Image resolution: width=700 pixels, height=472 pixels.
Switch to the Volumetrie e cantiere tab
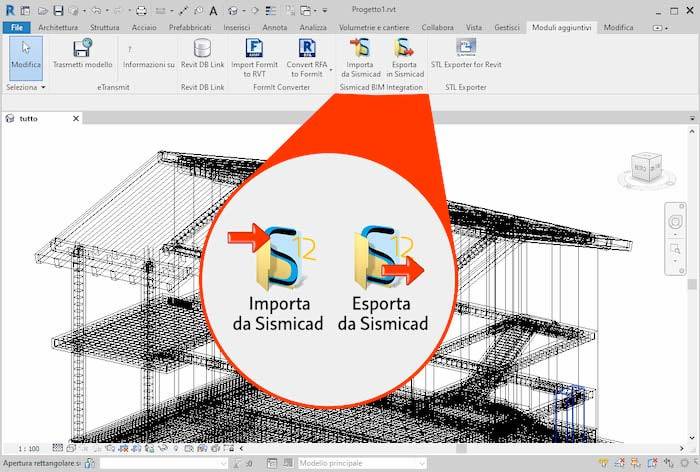point(374,28)
